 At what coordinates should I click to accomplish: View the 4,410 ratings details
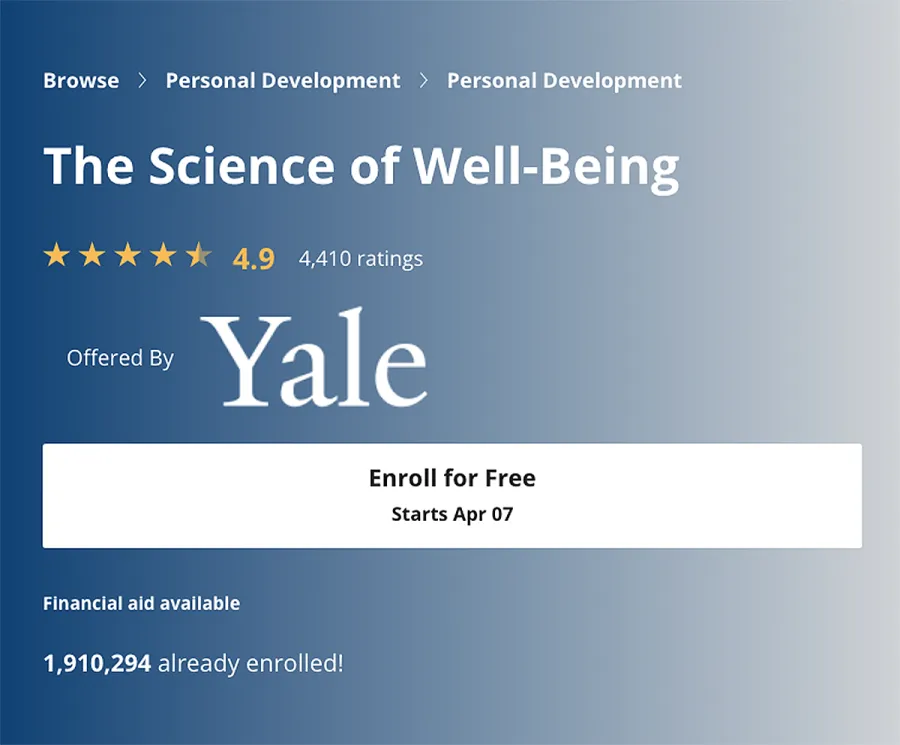coord(360,258)
